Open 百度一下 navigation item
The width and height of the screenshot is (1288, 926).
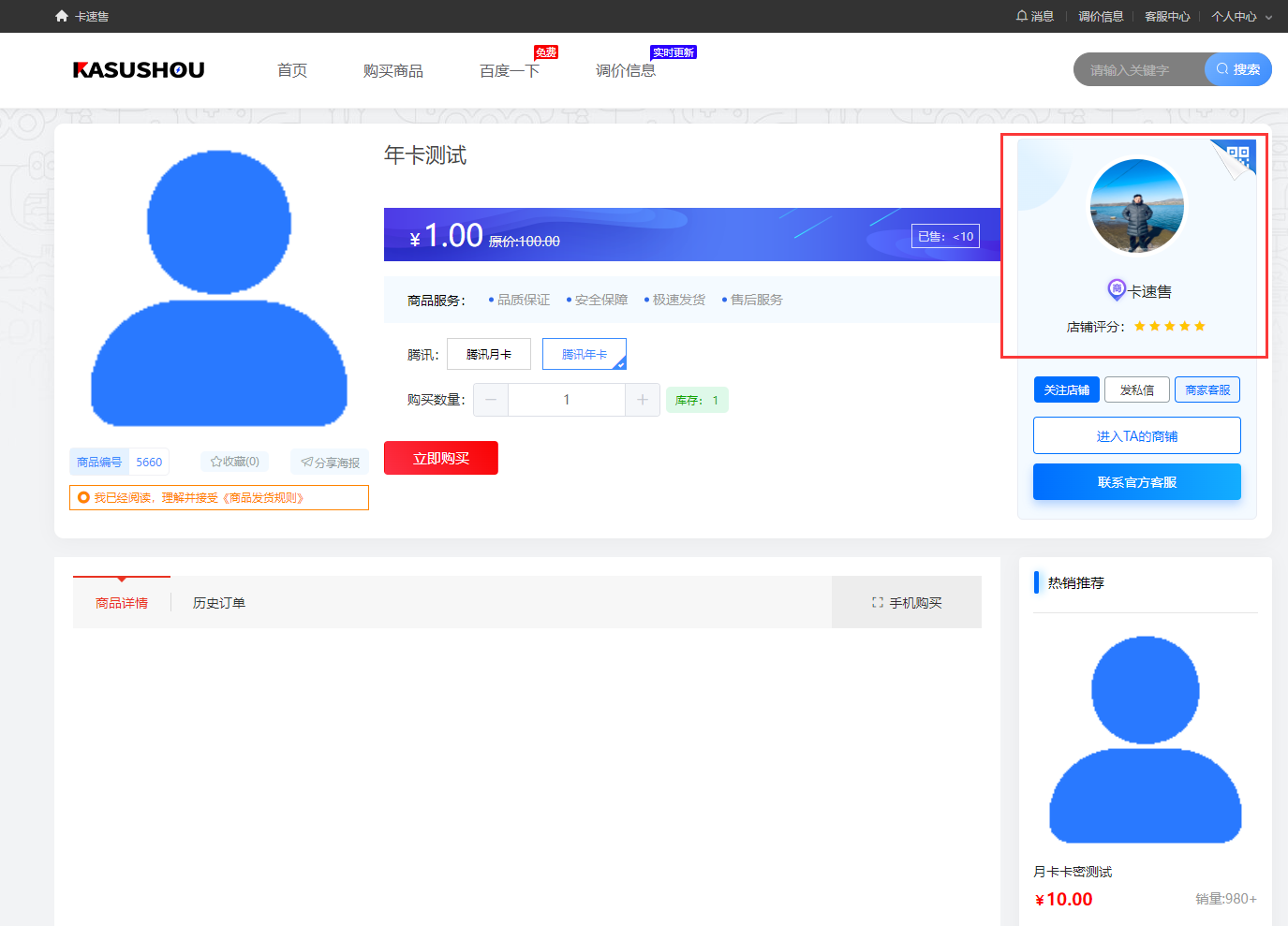(x=510, y=70)
